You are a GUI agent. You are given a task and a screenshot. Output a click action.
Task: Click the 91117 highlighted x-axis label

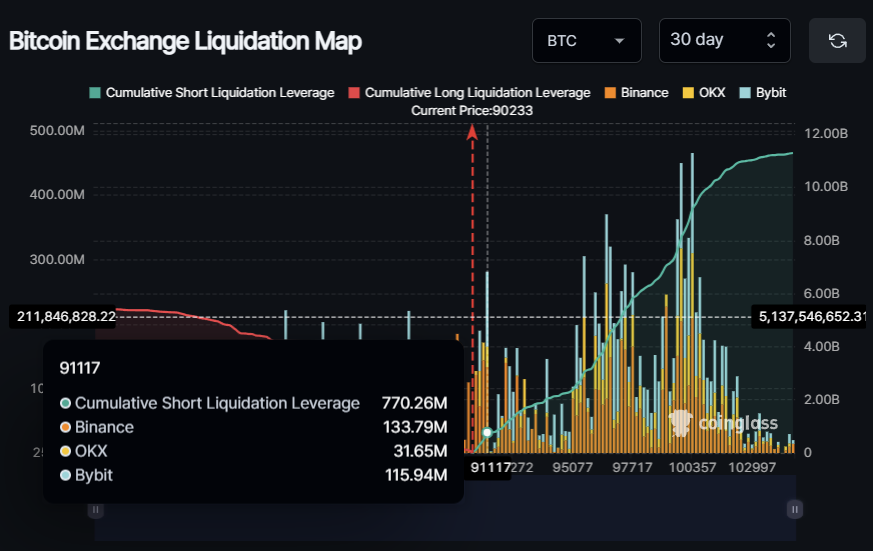(491, 467)
